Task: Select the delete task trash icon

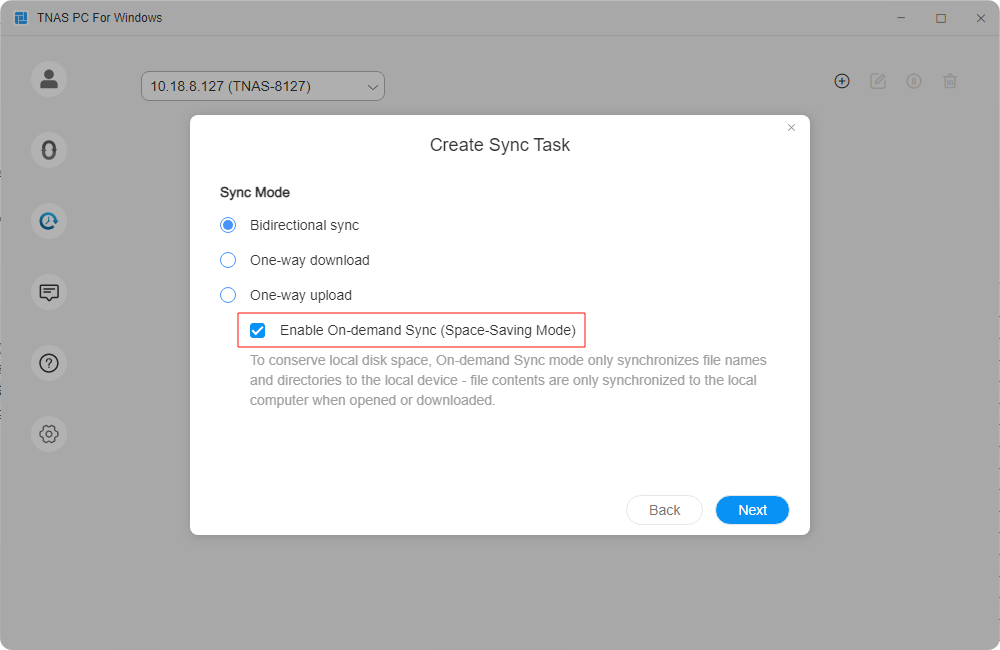Action: pos(950,81)
